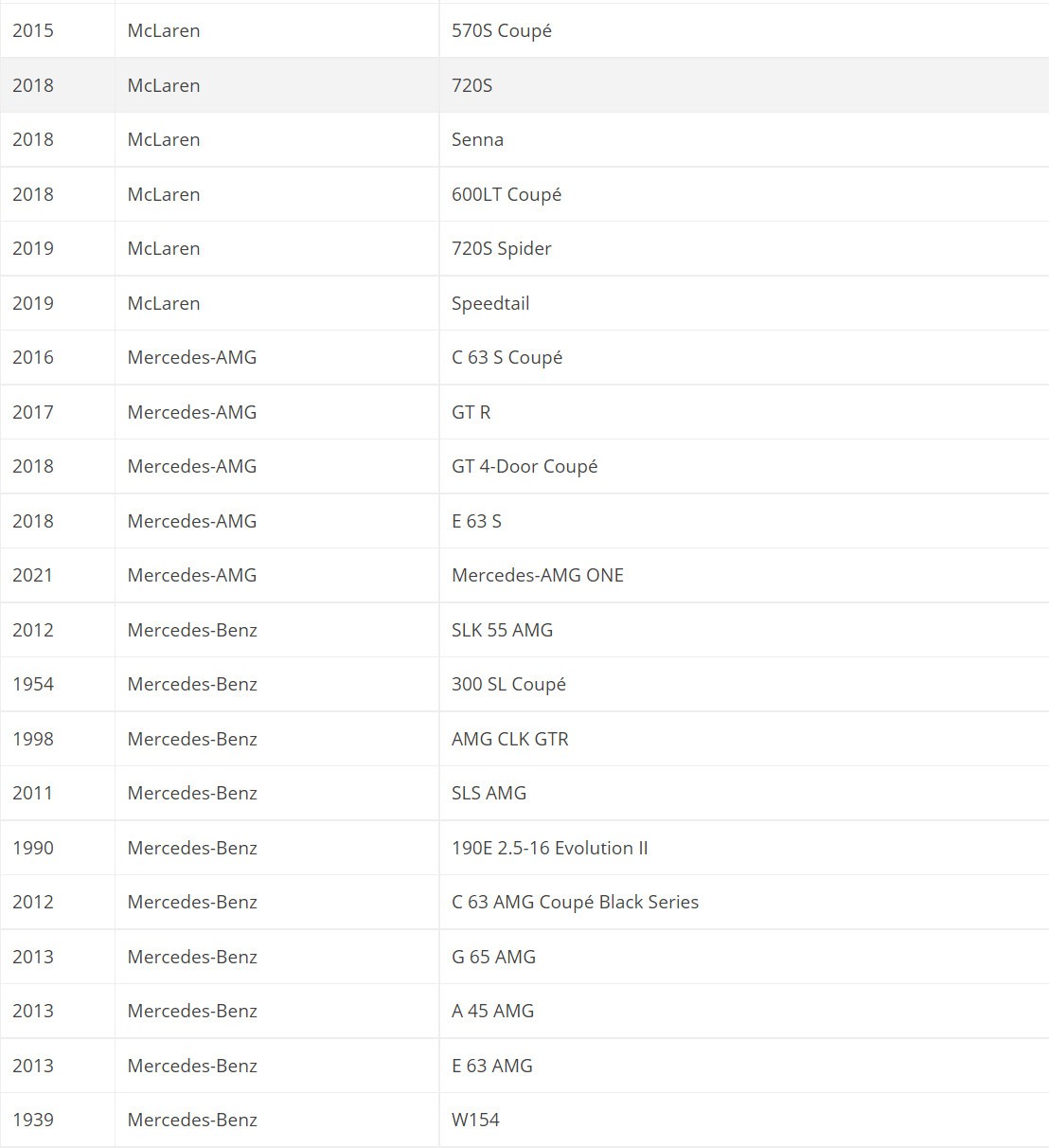1049x1148 pixels.
Task: Click the Senna model name
Action: point(477,139)
